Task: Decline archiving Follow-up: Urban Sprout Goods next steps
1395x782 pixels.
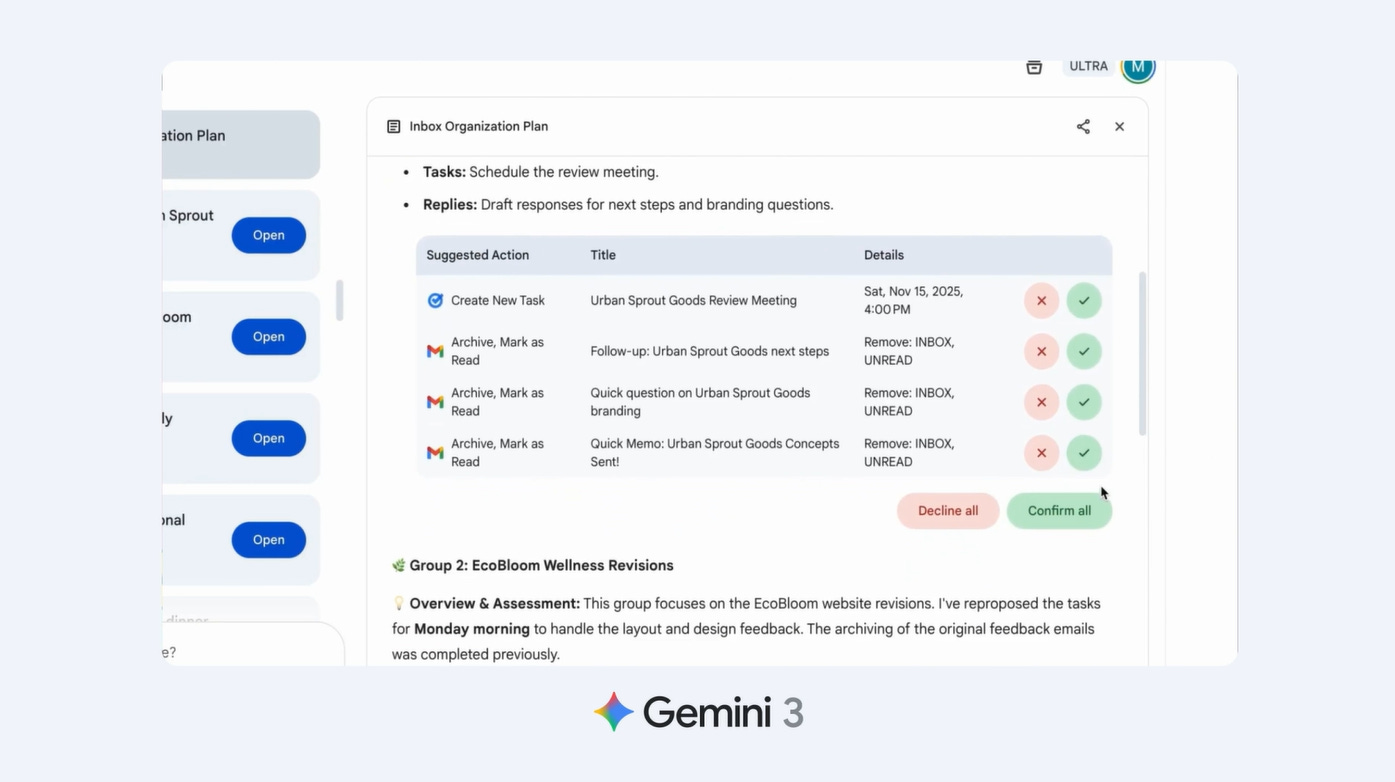Action: [1041, 351]
